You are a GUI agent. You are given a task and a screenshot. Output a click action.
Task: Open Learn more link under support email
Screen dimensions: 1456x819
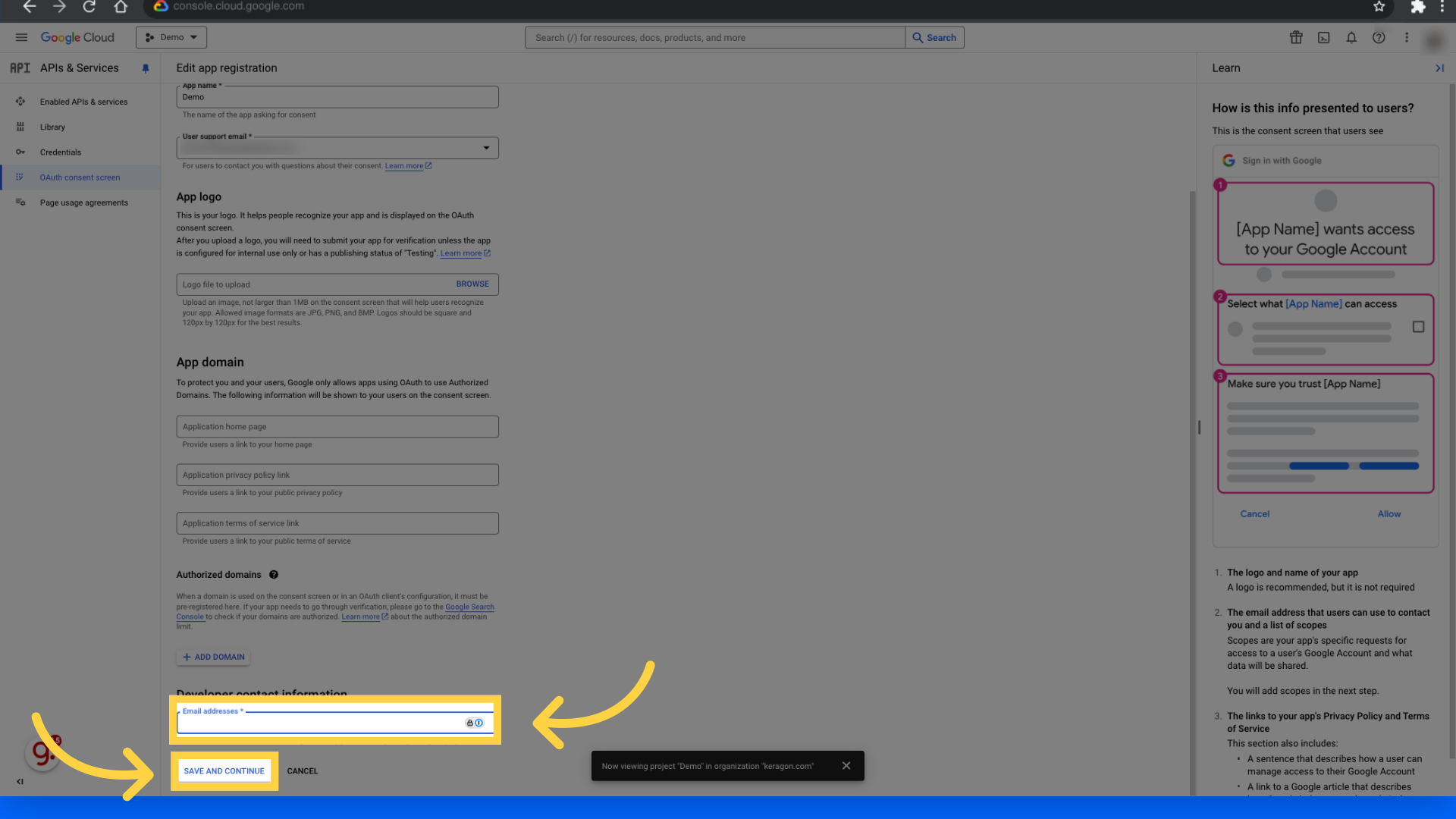tap(408, 166)
